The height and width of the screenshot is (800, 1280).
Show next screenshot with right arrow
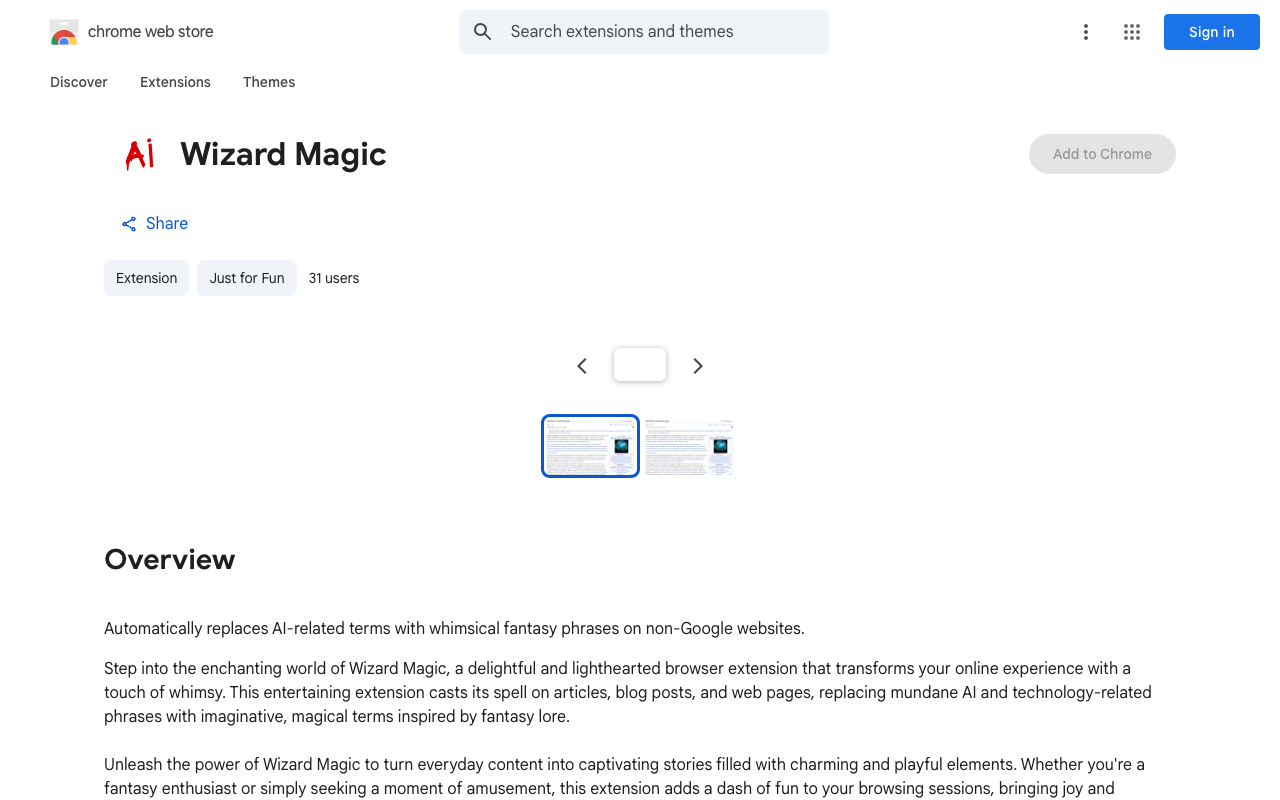point(698,366)
